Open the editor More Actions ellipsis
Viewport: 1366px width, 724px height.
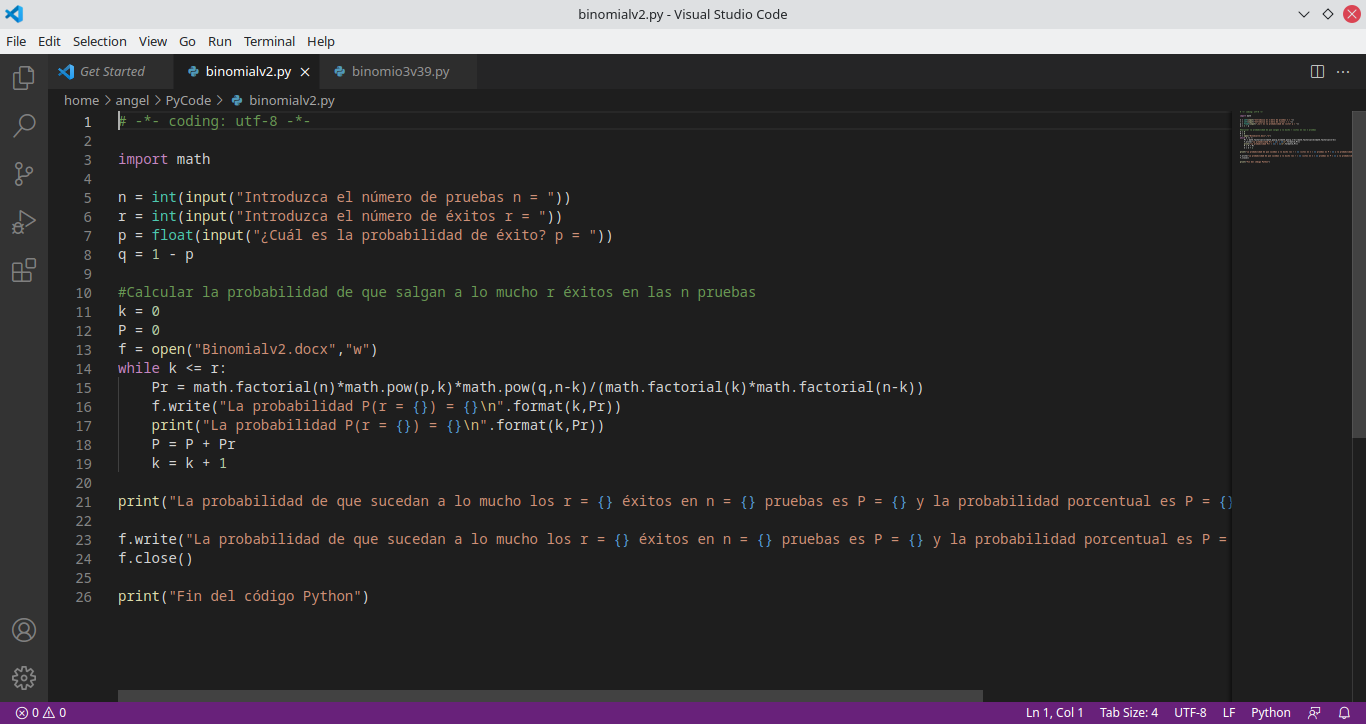tap(1345, 72)
